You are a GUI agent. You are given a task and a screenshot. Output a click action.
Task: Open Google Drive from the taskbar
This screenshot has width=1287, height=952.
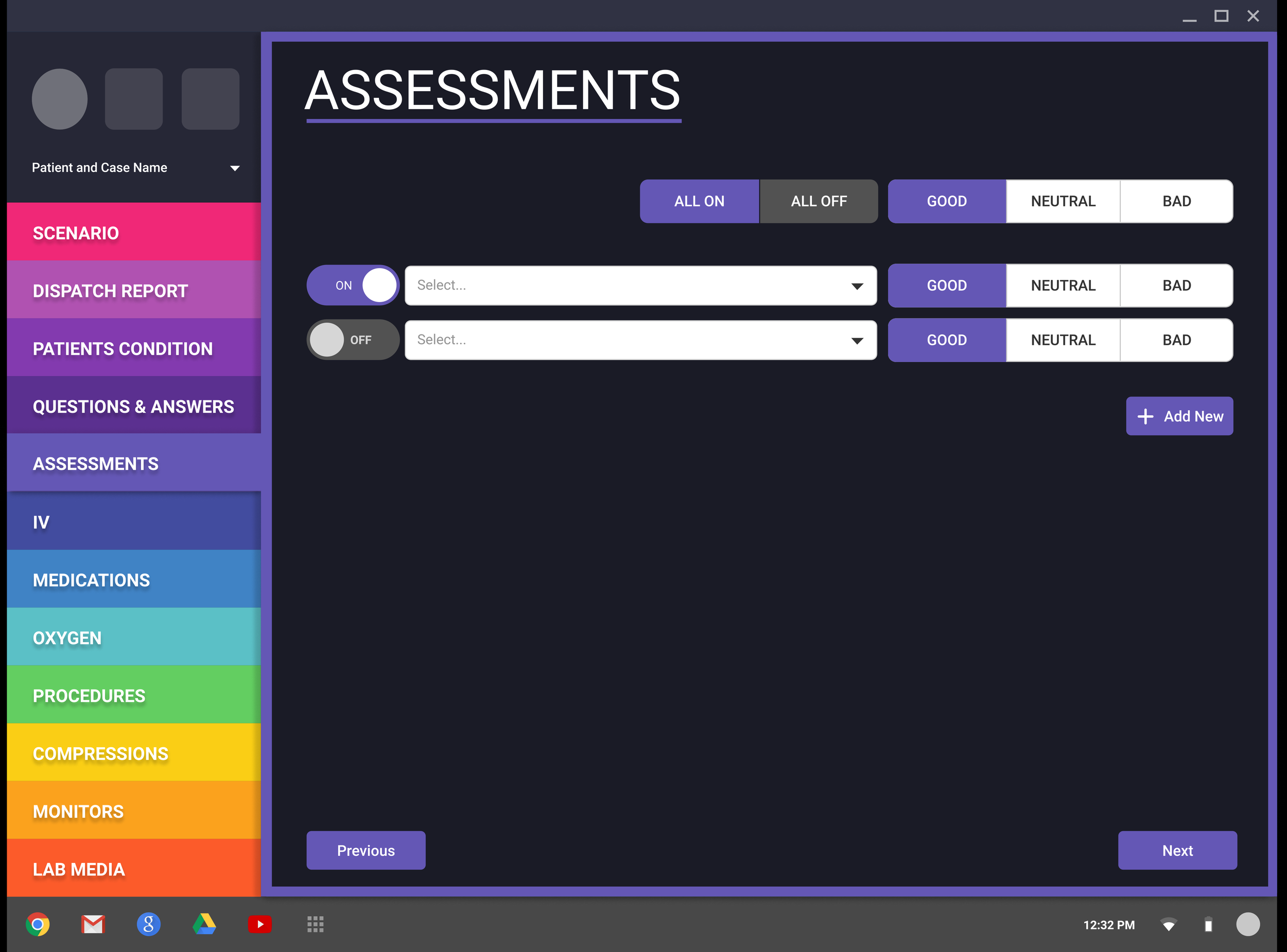point(204,925)
